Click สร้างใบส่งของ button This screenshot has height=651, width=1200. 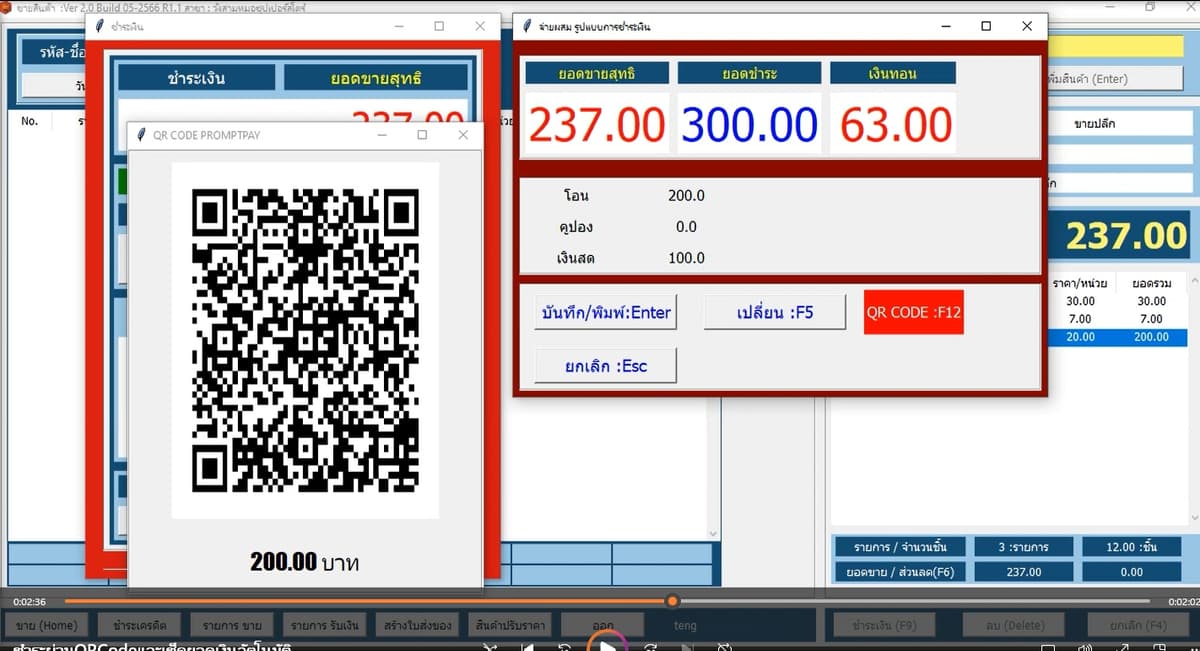[417, 625]
